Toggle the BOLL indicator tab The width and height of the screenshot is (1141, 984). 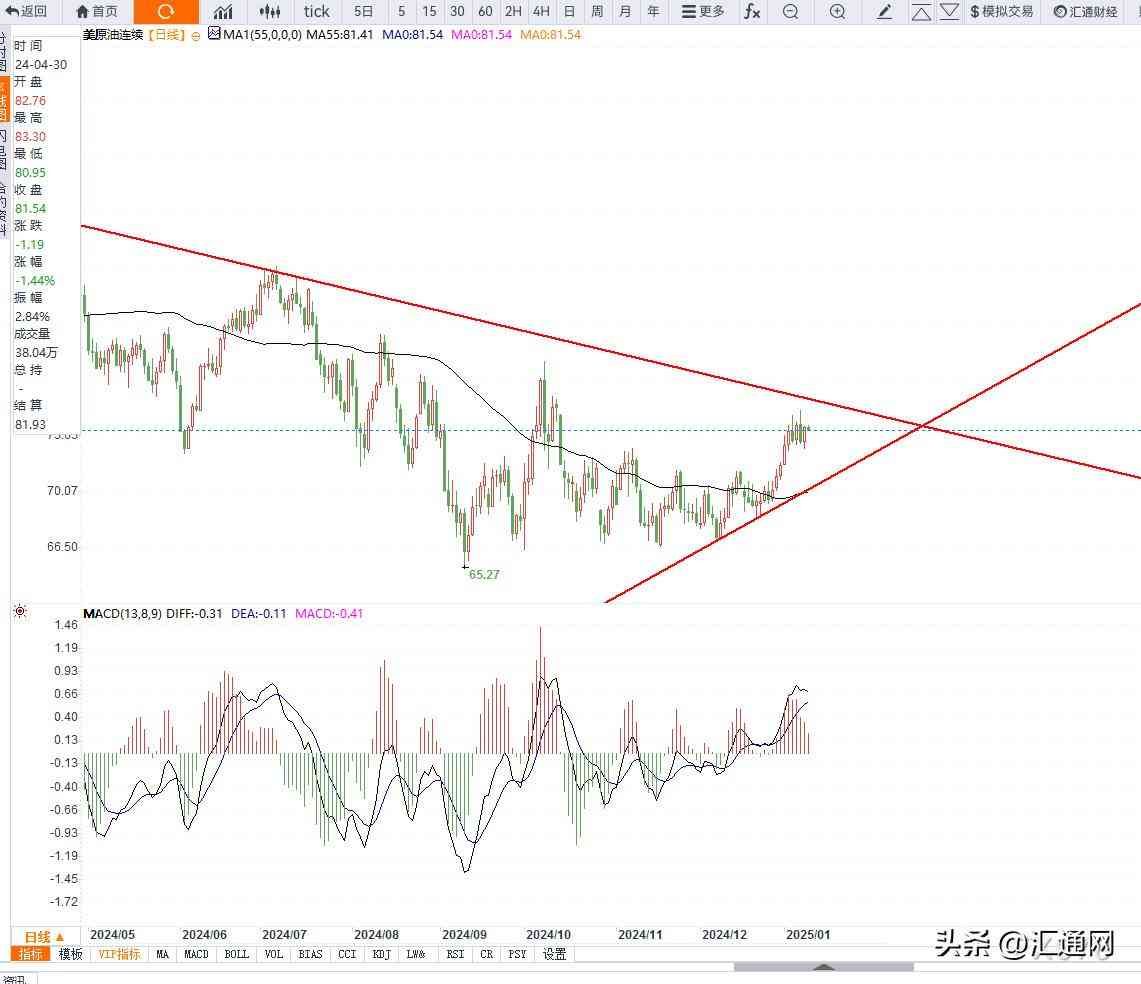(x=237, y=954)
